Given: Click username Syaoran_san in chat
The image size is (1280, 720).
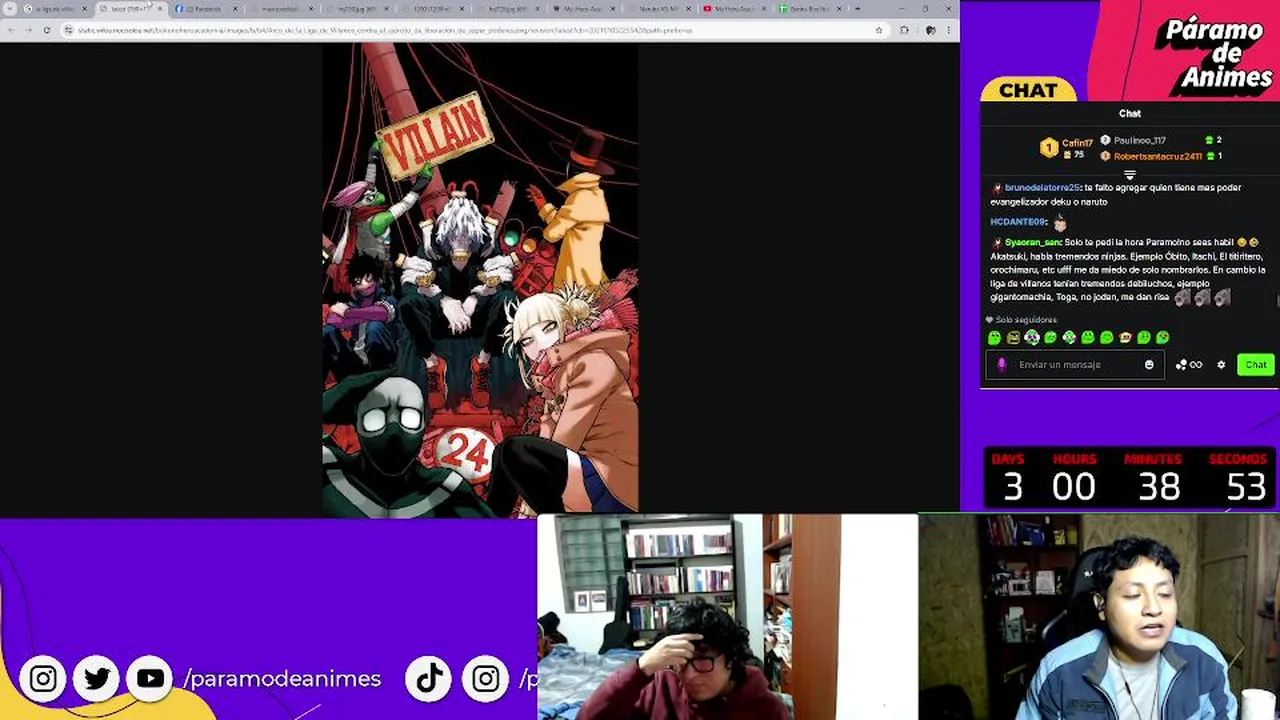Looking at the screenshot, I should [1033, 242].
